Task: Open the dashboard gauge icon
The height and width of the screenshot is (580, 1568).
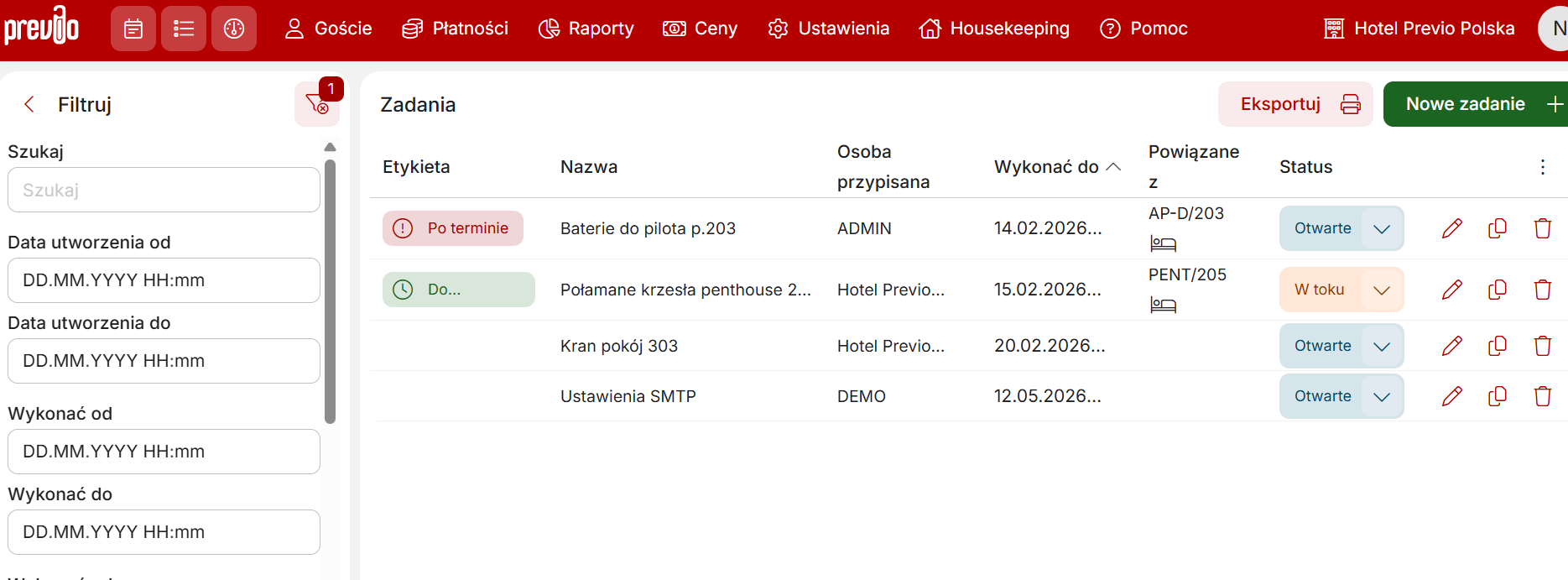Action: point(234,29)
